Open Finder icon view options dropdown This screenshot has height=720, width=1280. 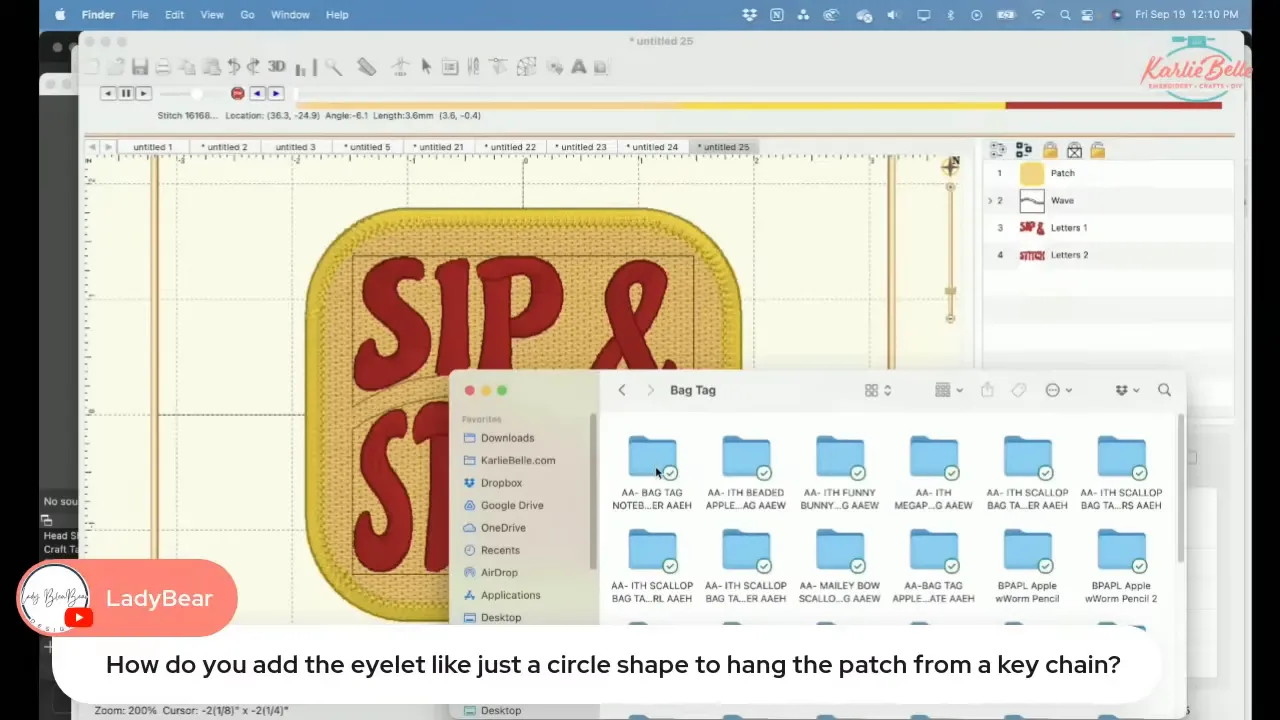click(x=878, y=390)
